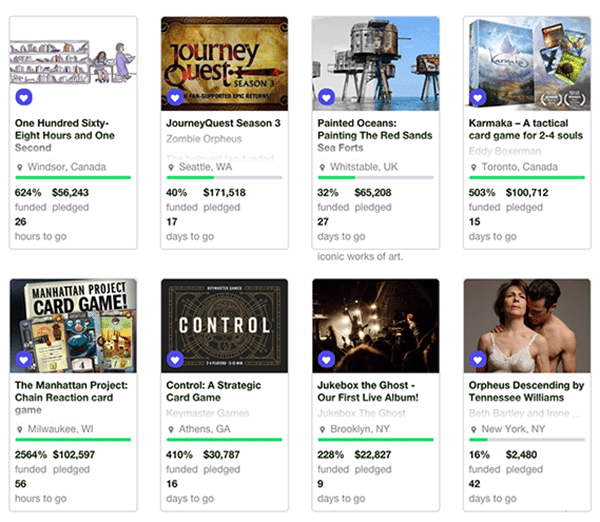600x522 pixels.
Task: Open Karmaka tactical card game title
Action: [x=525, y=129]
